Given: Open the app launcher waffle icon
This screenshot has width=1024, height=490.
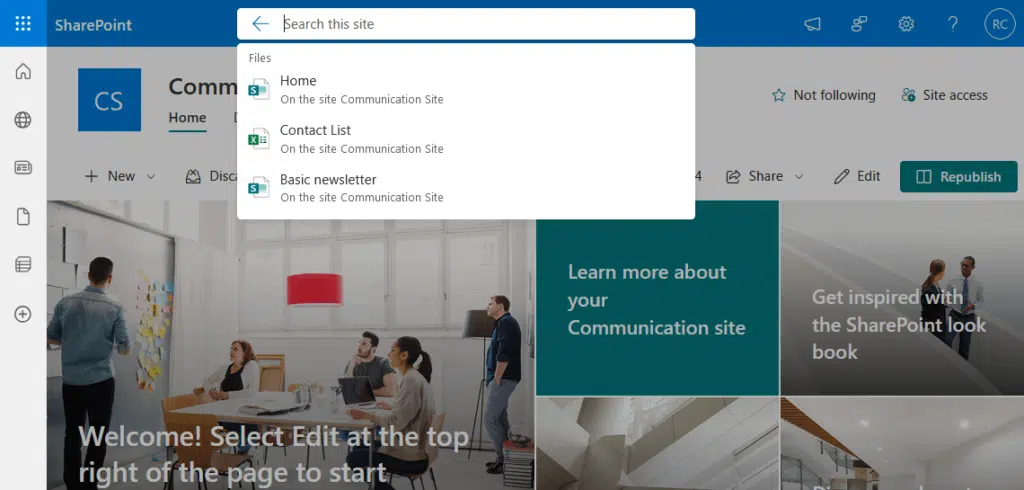Looking at the screenshot, I should (23, 24).
